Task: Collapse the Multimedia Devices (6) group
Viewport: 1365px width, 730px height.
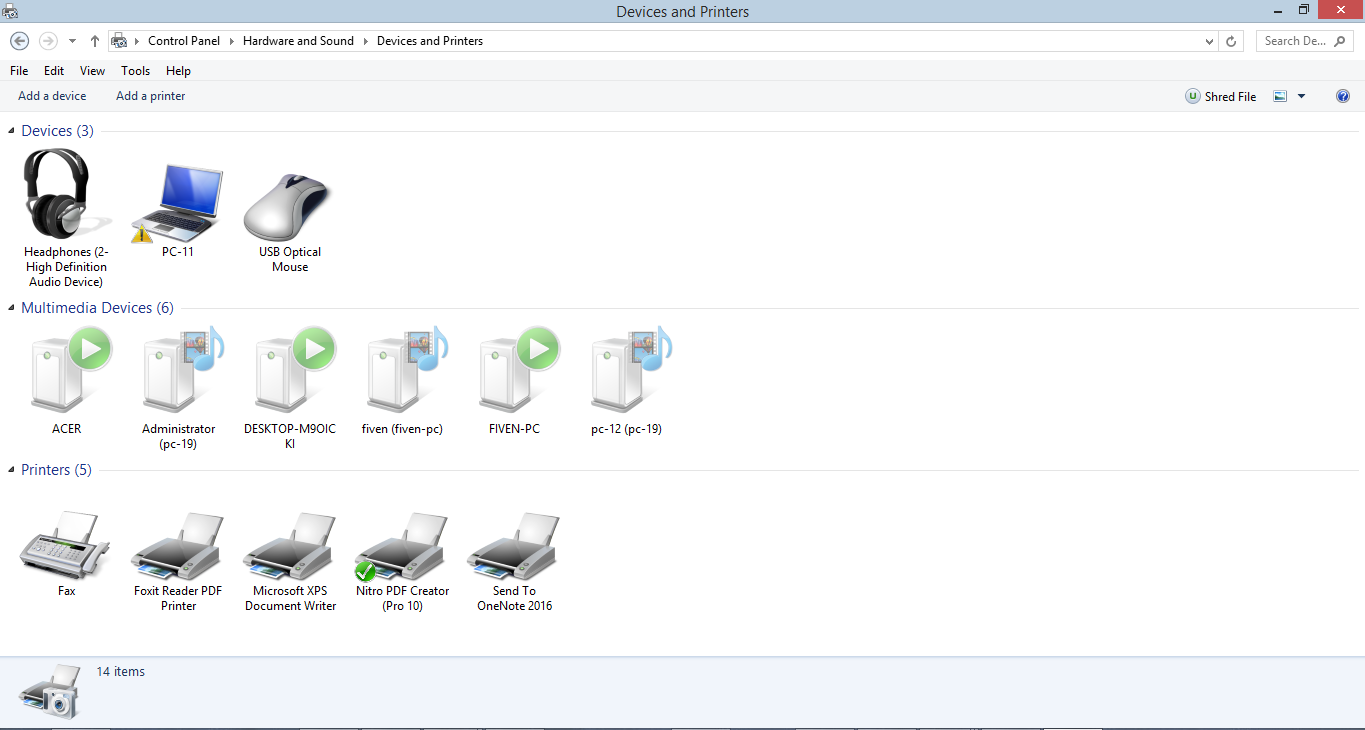Action: click(12, 308)
